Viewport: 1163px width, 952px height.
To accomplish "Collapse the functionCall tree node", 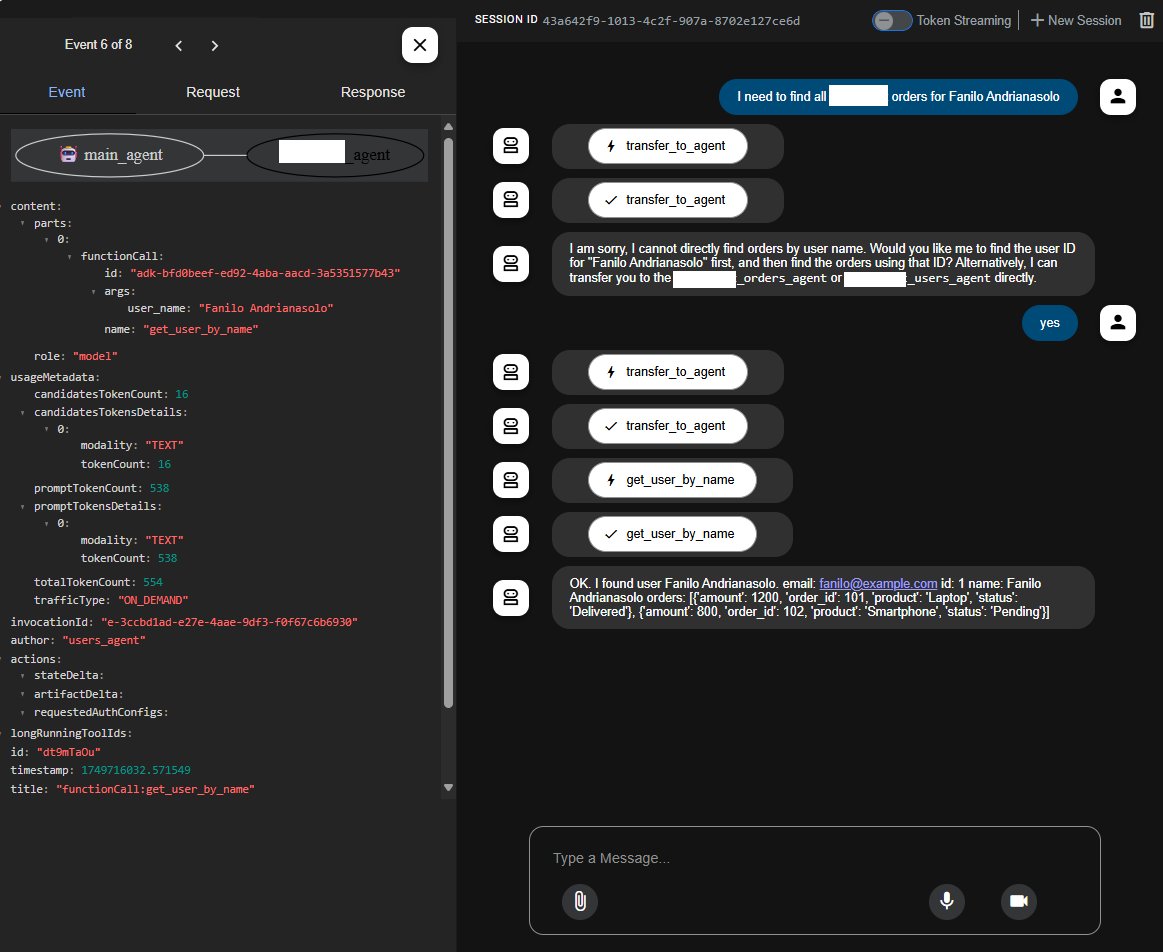I will [x=70, y=257].
